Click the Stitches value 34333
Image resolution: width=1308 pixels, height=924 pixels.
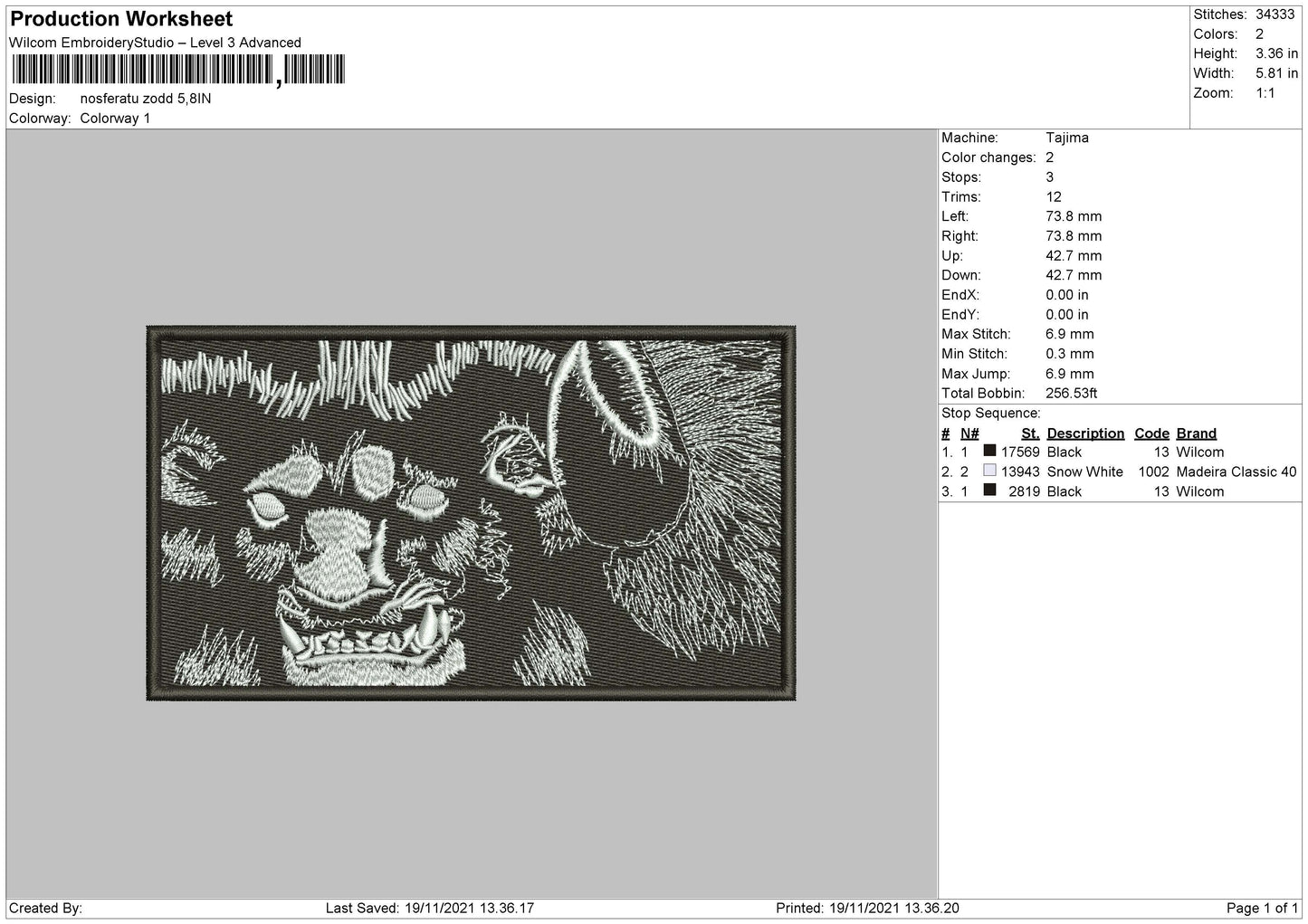click(x=1275, y=14)
